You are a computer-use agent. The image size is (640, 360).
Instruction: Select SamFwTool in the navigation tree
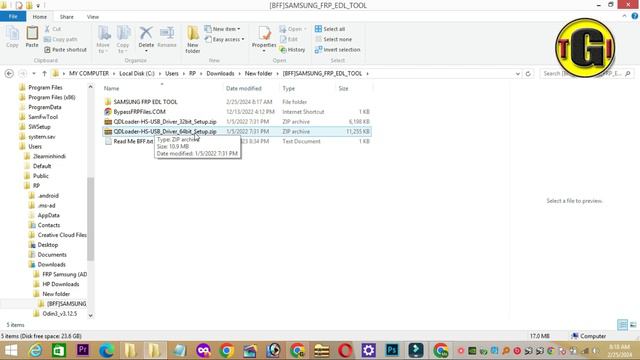click(x=43, y=117)
